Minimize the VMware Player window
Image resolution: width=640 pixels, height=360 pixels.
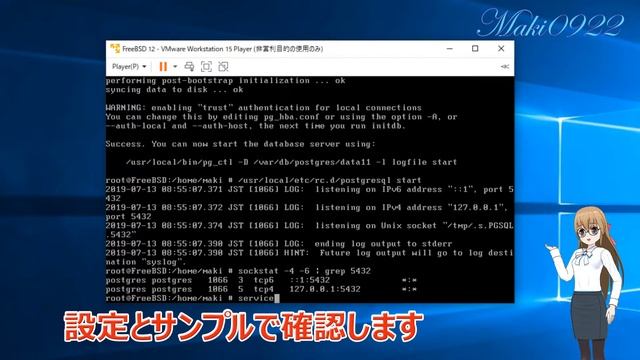pyautogui.click(x=450, y=49)
